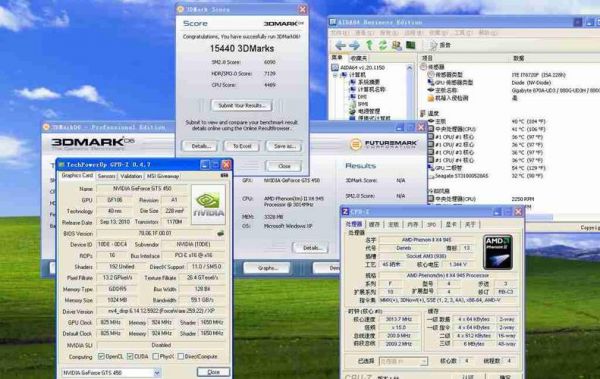The image size is (600, 379).
Task: Collapse the 计算机 tree node in AIDA64
Action: (335, 75)
